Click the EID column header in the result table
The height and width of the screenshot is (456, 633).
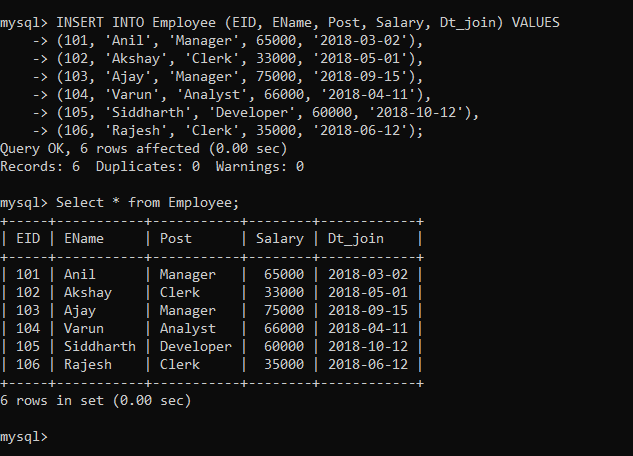[x=28, y=238]
